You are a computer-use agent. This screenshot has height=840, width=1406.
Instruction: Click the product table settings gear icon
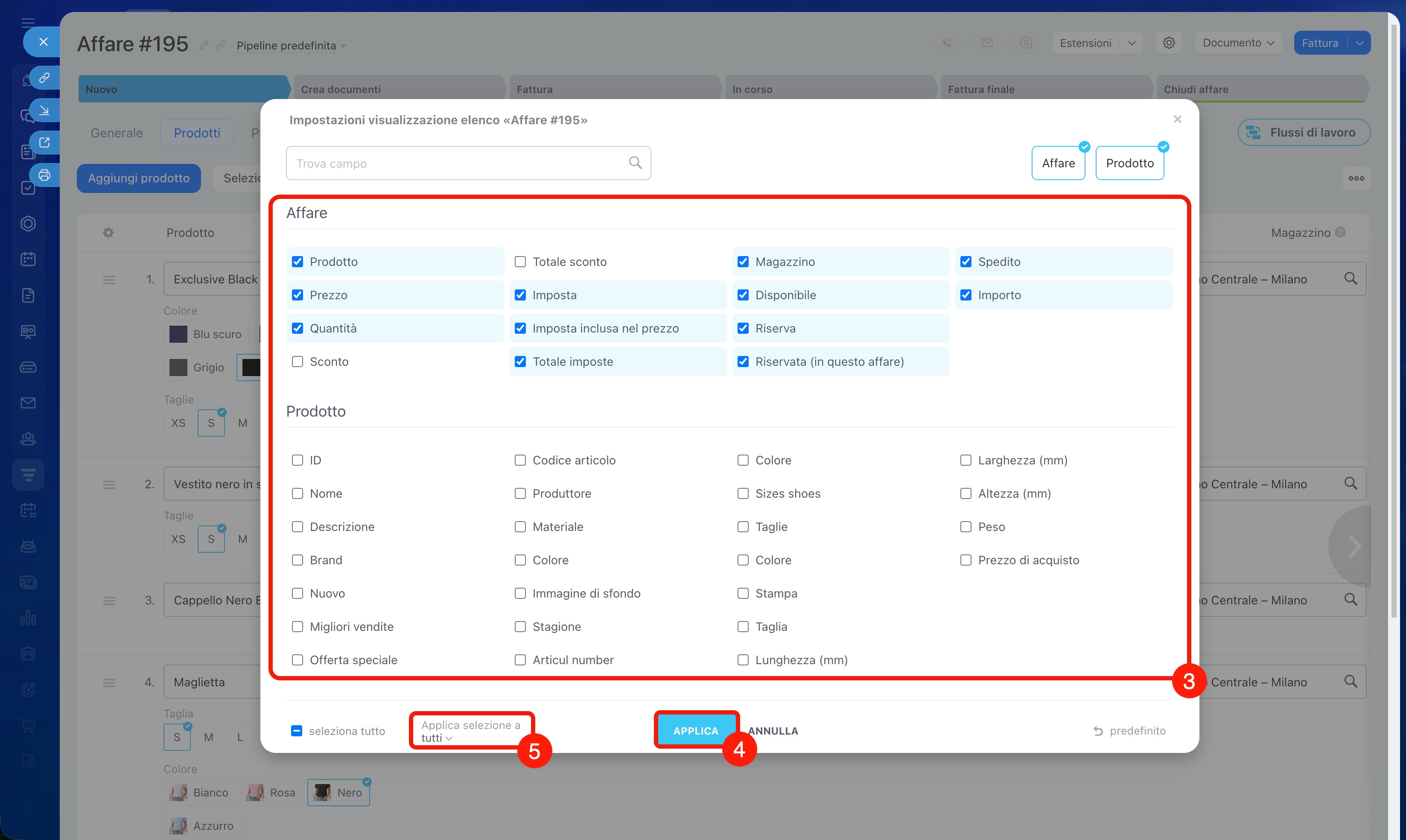108,233
